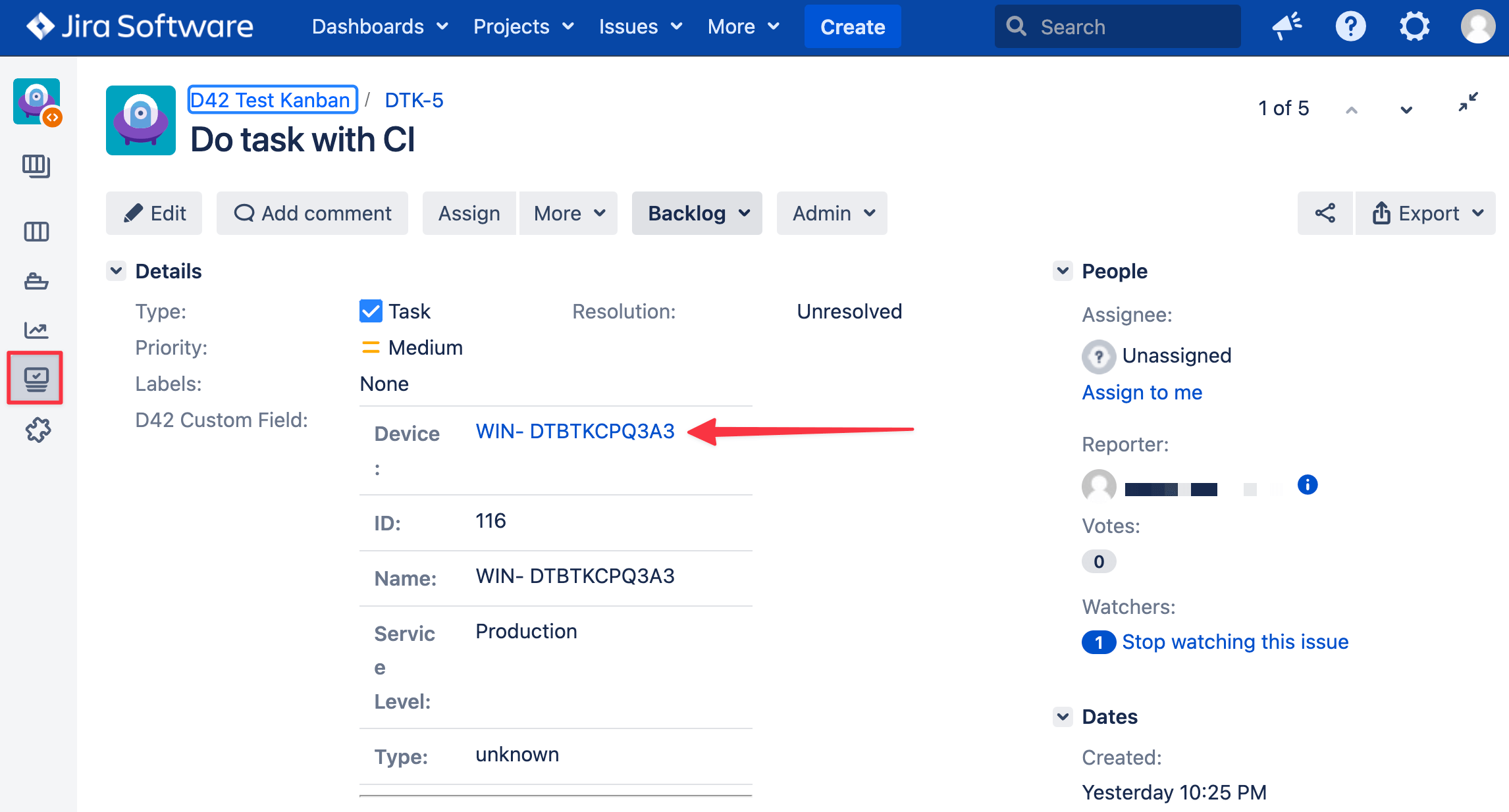This screenshot has height=812, width=1509.
Task: Open Jira settings gear icon
Action: (1414, 27)
